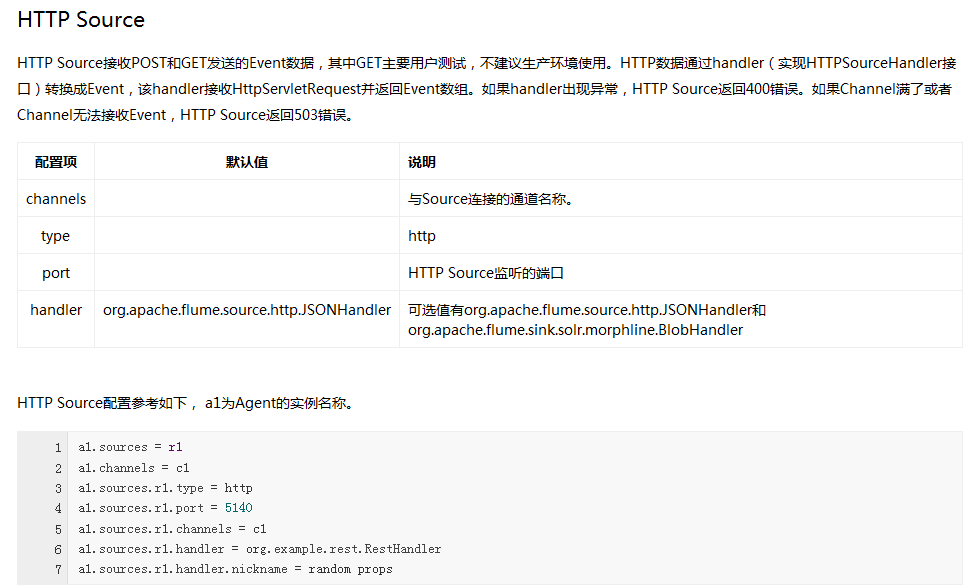Click the a1.sources = r1 code line

pyautogui.click(x=130, y=447)
